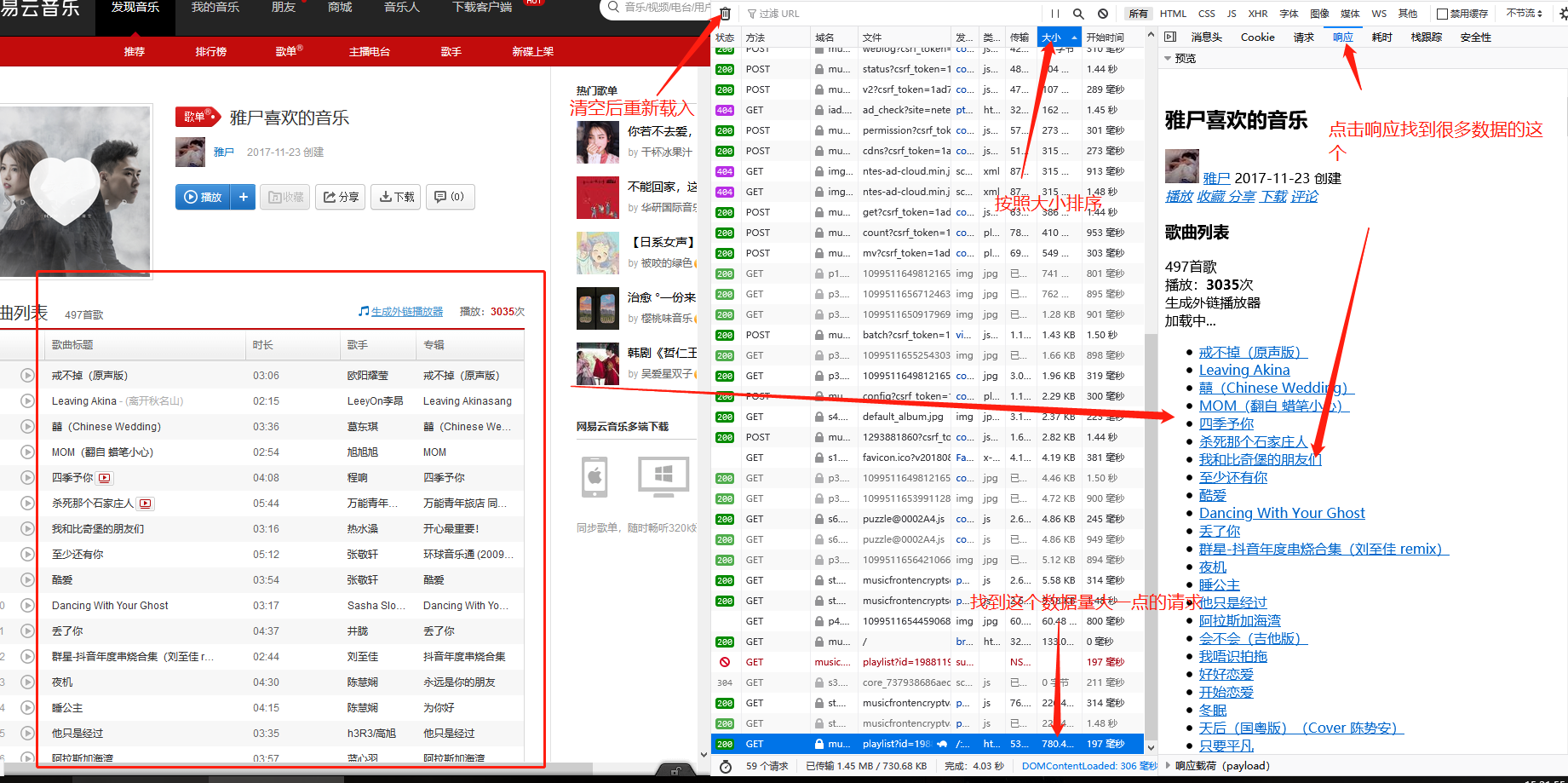Image resolution: width=1568 pixels, height=783 pixels.
Task: Switch to the Cookie tab
Action: tap(1257, 37)
